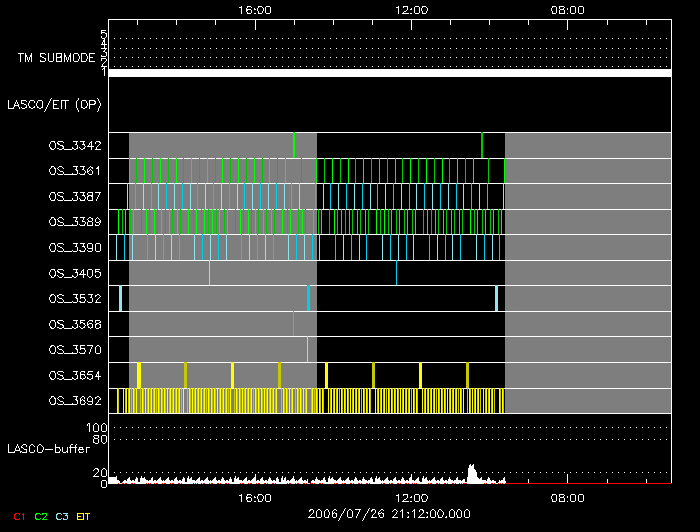700x532 pixels.
Task: Click the red C1 legend entry
Action: 19,516
